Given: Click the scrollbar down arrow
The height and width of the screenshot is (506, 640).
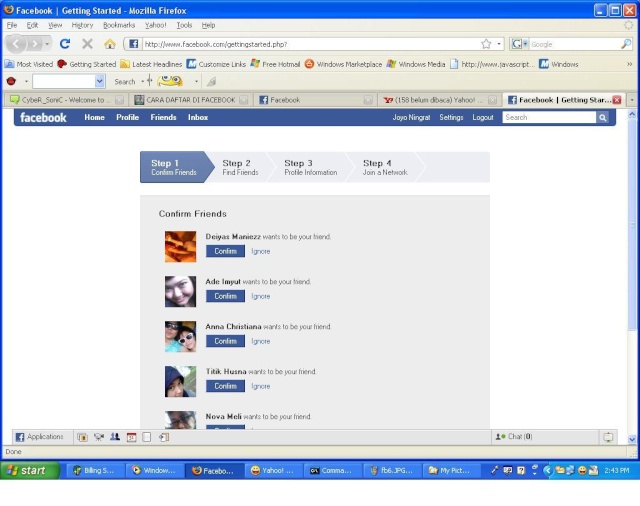Looking at the screenshot, I should coord(632,439).
